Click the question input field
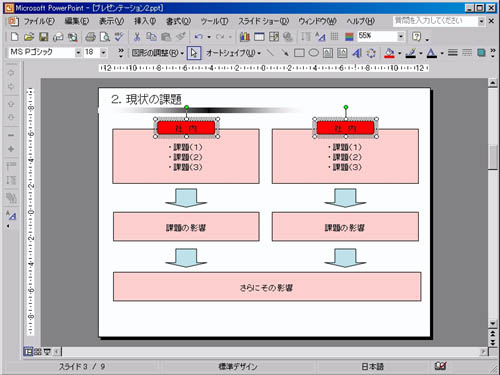The height and width of the screenshot is (375, 500). 435,21
